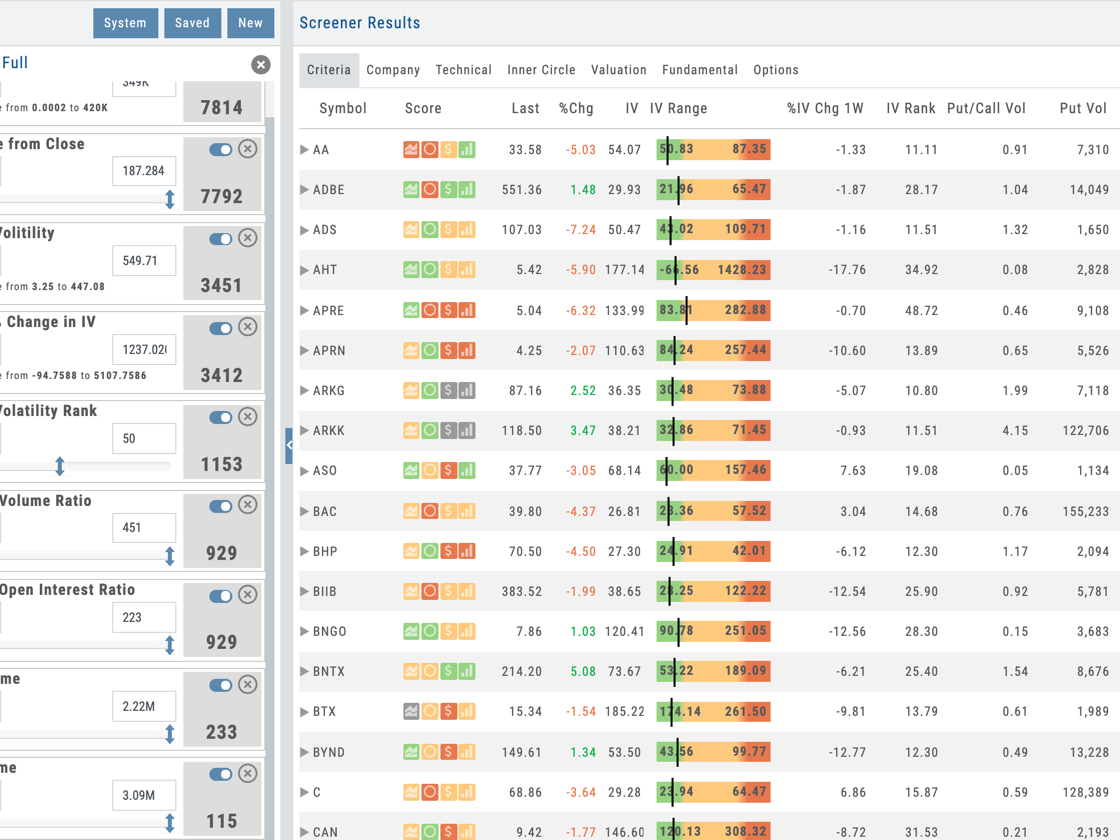The height and width of the screenshot is (840, 1120).
Task: Toggle the Volume Ratio filter switch
Action: tap(221, 506)
